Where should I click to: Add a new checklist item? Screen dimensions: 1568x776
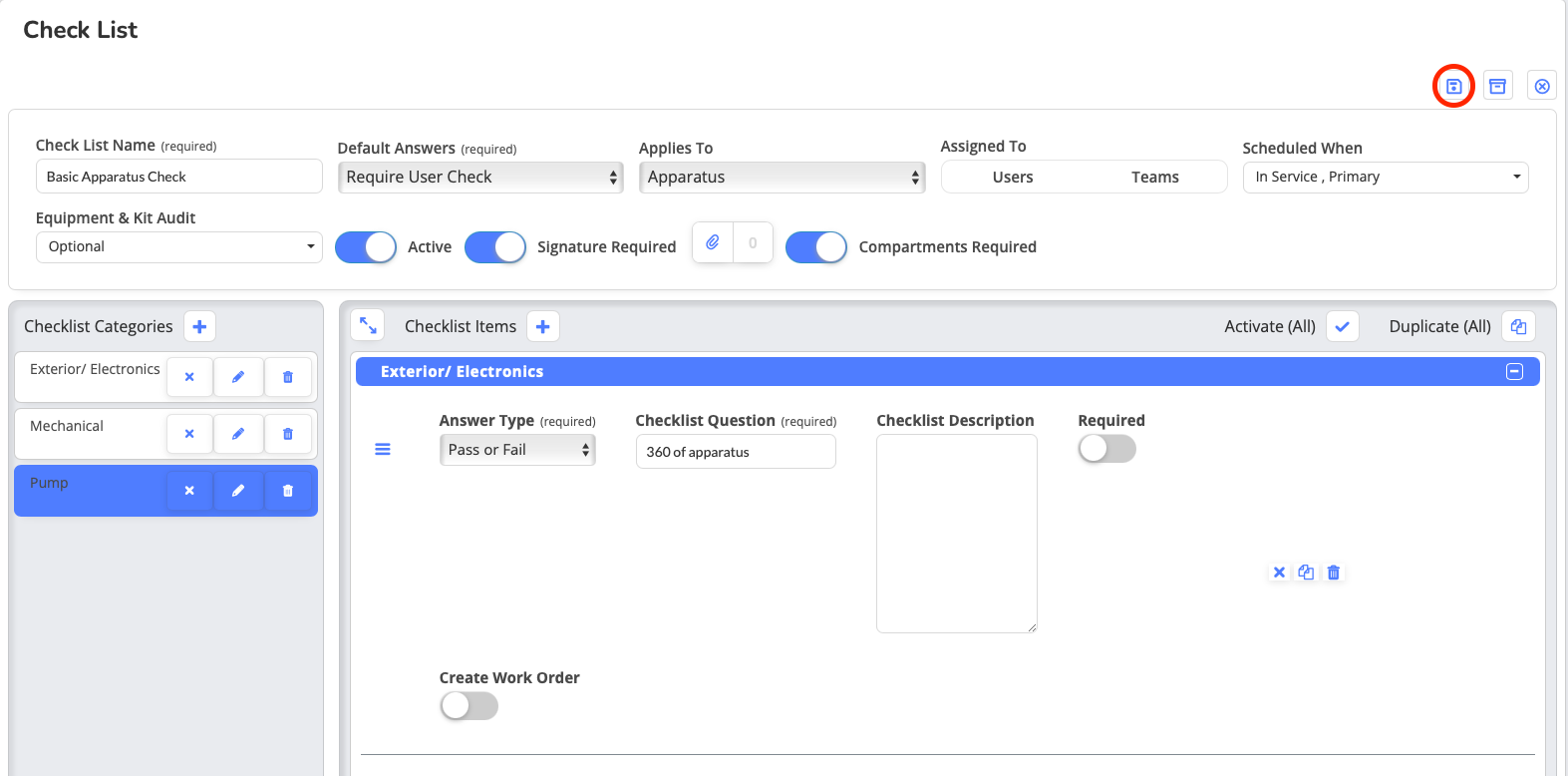(x=543, y=326)
